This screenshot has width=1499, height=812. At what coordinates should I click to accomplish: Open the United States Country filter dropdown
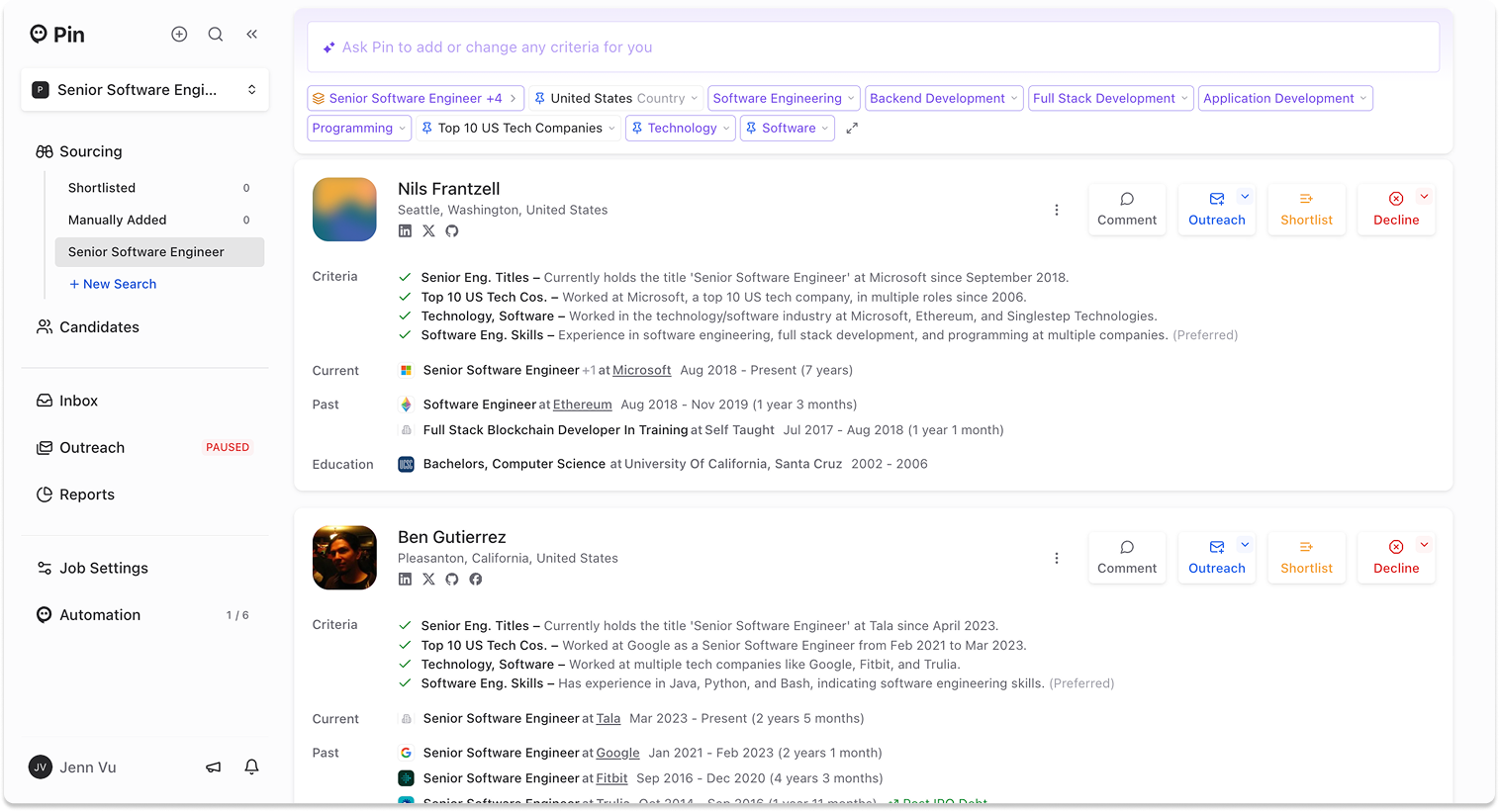tap(615, 98)
